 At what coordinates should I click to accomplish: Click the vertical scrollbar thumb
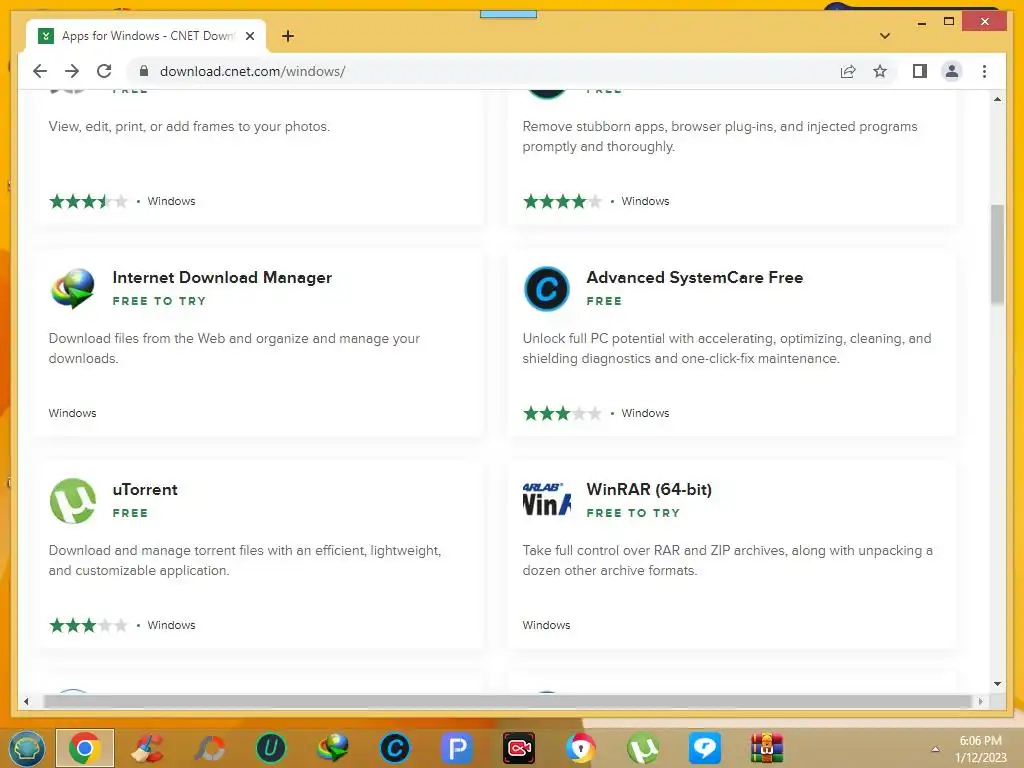click(x=997, y=254)
